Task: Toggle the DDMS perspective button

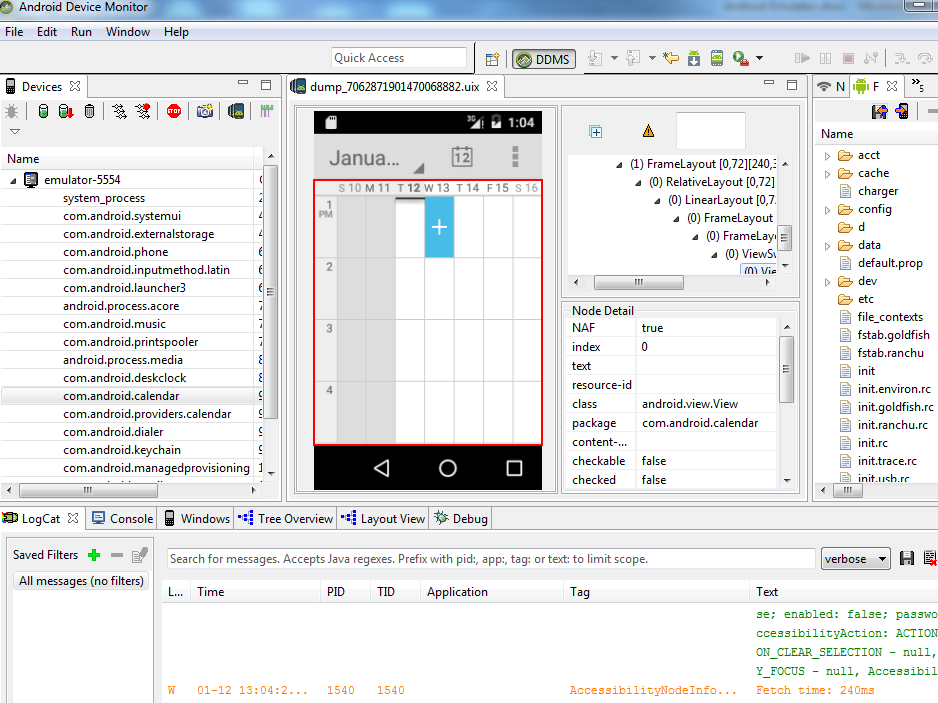Action: (x=544, y=59)
